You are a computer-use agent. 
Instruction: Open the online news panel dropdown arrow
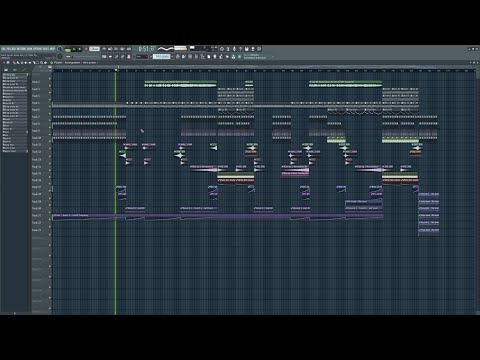(x=273, y=56)
